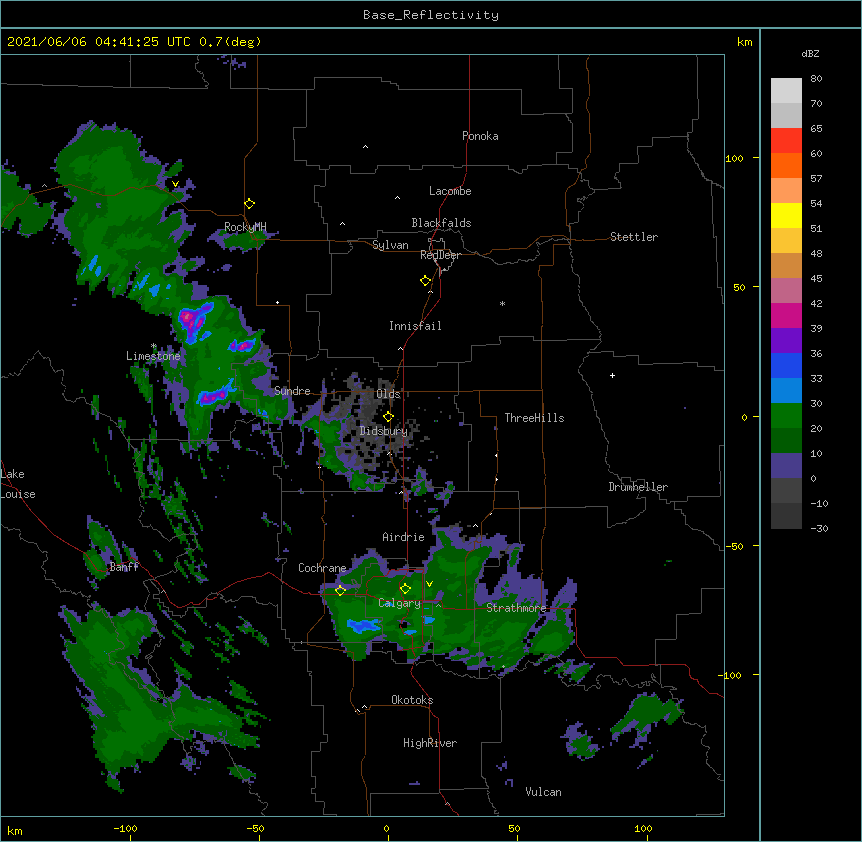862x842 pixels.
Task: Click the lightest gray top band of legend
Action: (786, 90)
